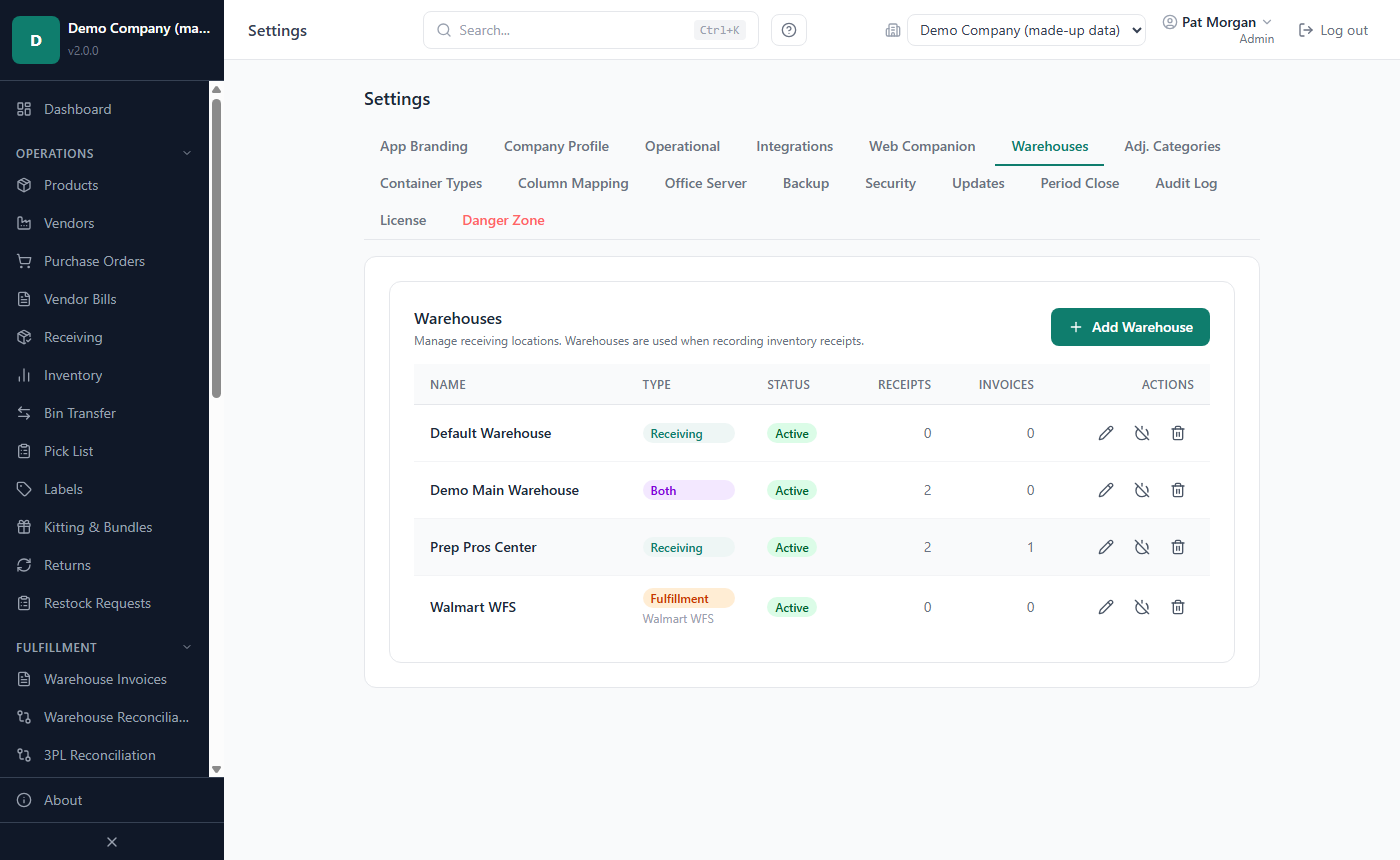Collapse the FULFILLMENT section
The image size is (1400, 860).
tap(104, 647)
